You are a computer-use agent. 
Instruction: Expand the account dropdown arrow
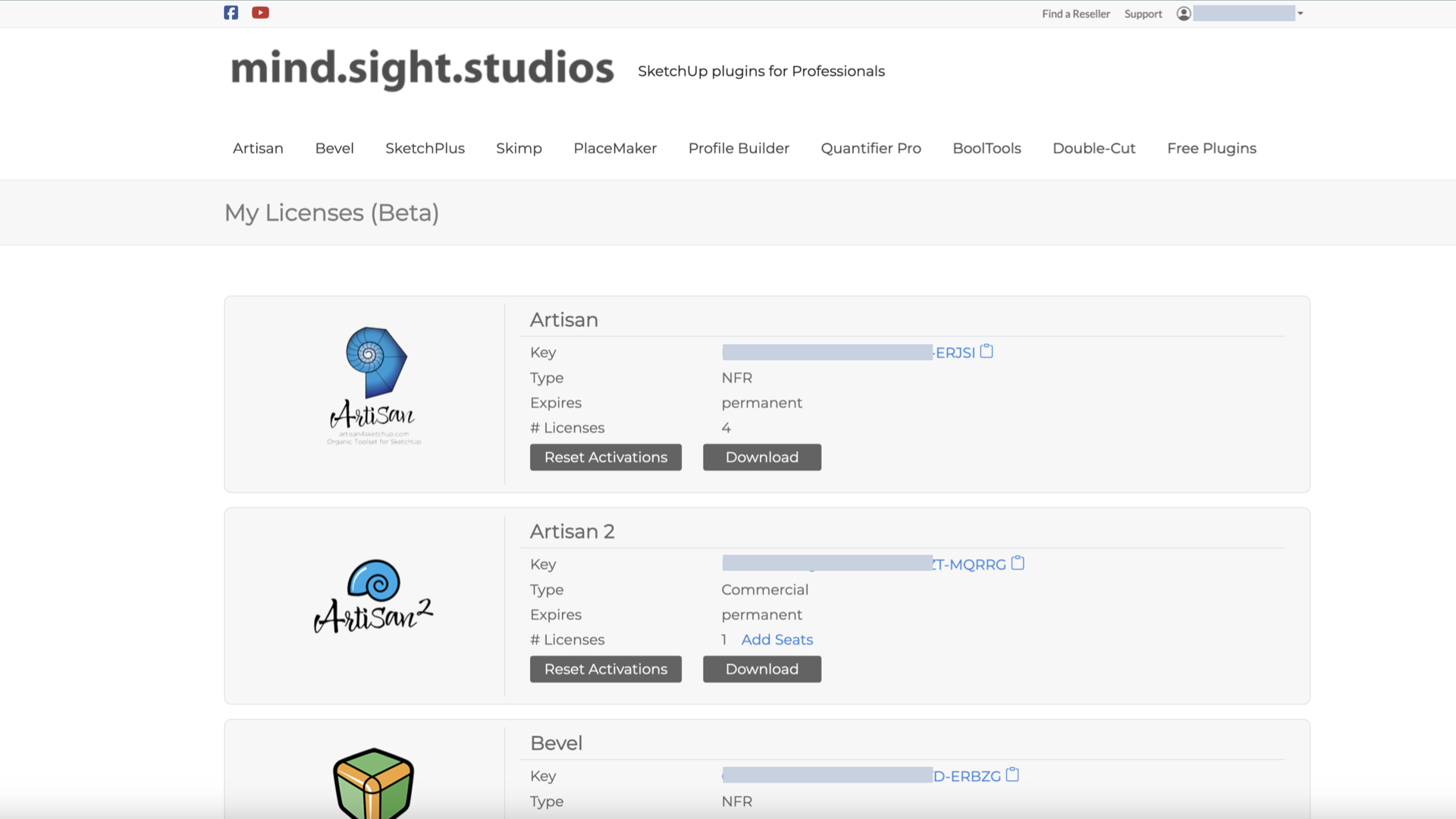click(x=1300, y=14)
